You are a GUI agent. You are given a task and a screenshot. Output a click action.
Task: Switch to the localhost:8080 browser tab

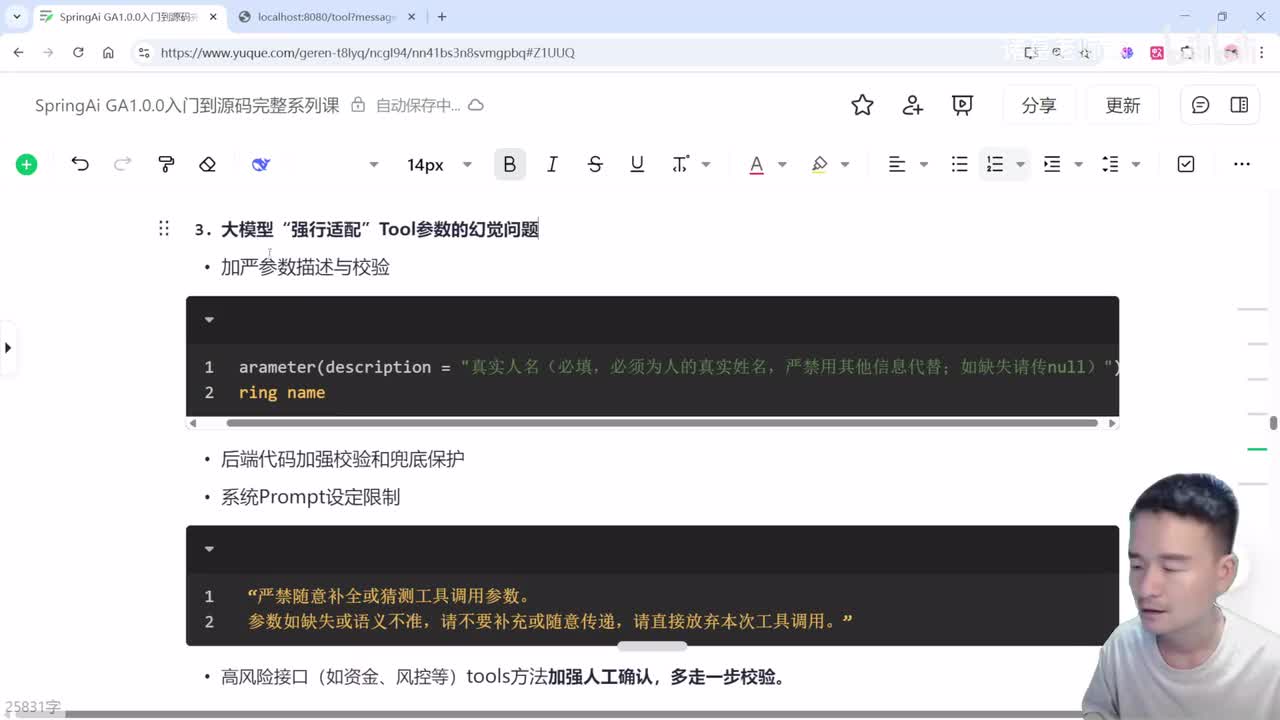pyautogui.click(x=326, y=17)
